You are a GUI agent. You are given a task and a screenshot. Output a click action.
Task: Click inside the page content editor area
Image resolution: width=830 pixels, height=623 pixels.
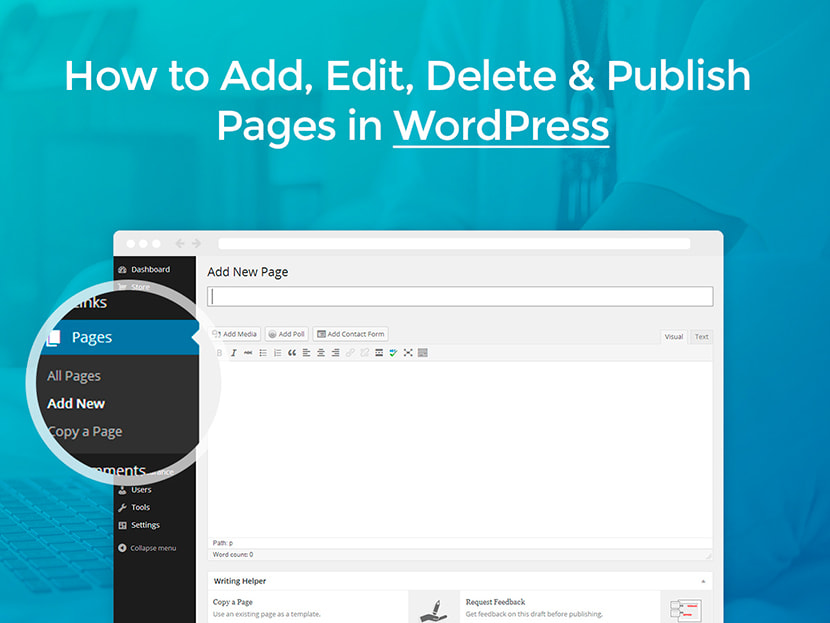460,449
